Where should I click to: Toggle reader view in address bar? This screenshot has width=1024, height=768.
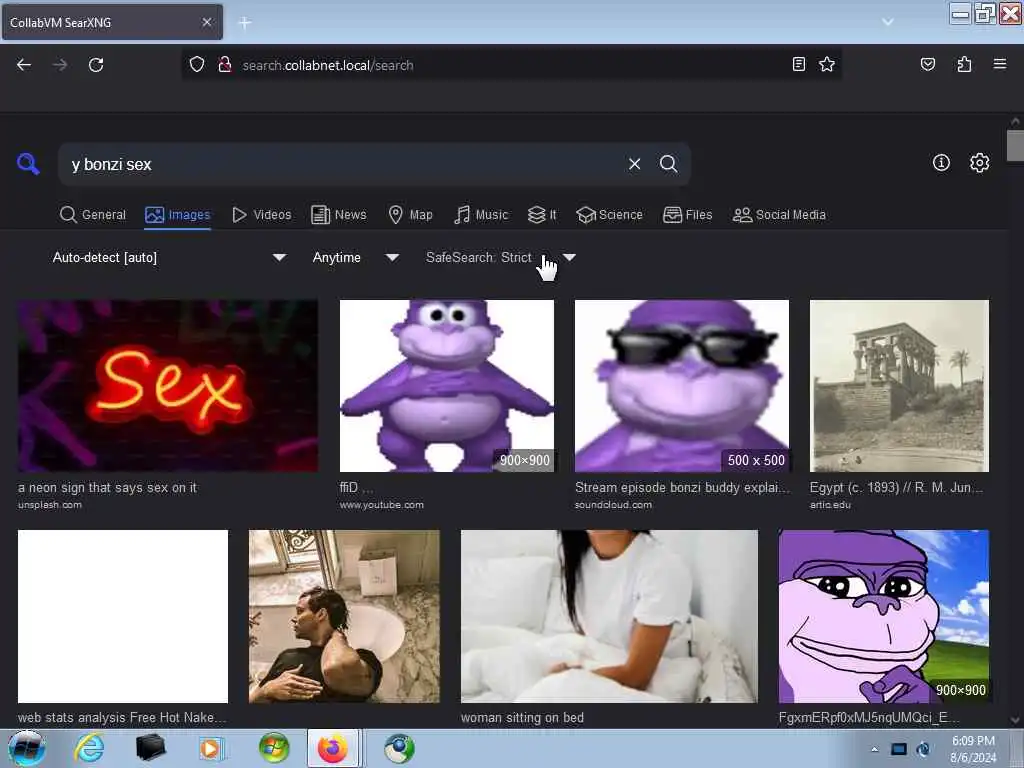(x=798, y=64)
